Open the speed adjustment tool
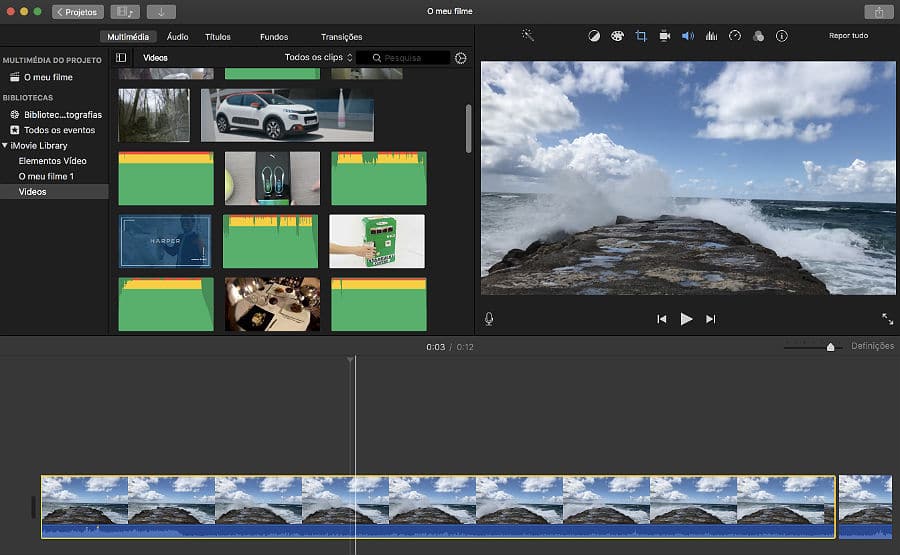The width and height of the screenshot is (900, 555). click(x=735, y=36)
